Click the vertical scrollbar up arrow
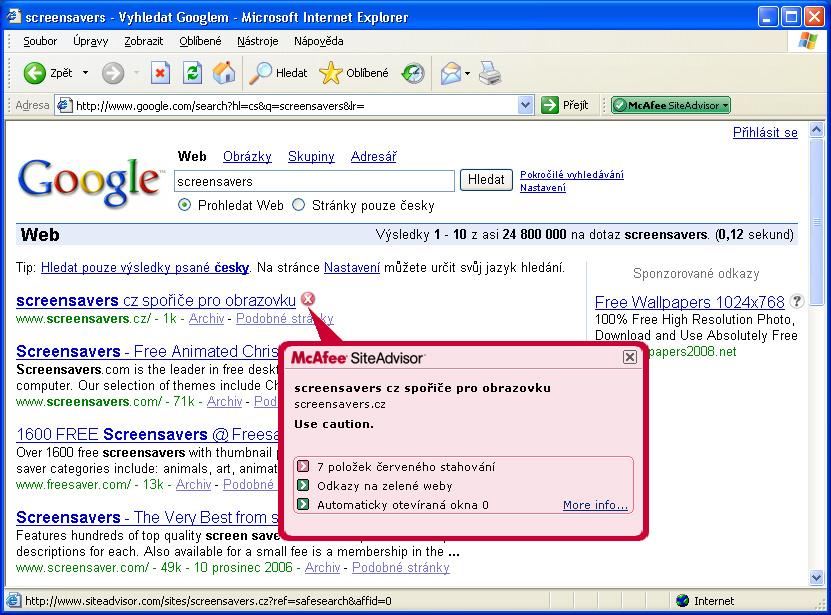 pyautogui.click(x=817, y=130)
